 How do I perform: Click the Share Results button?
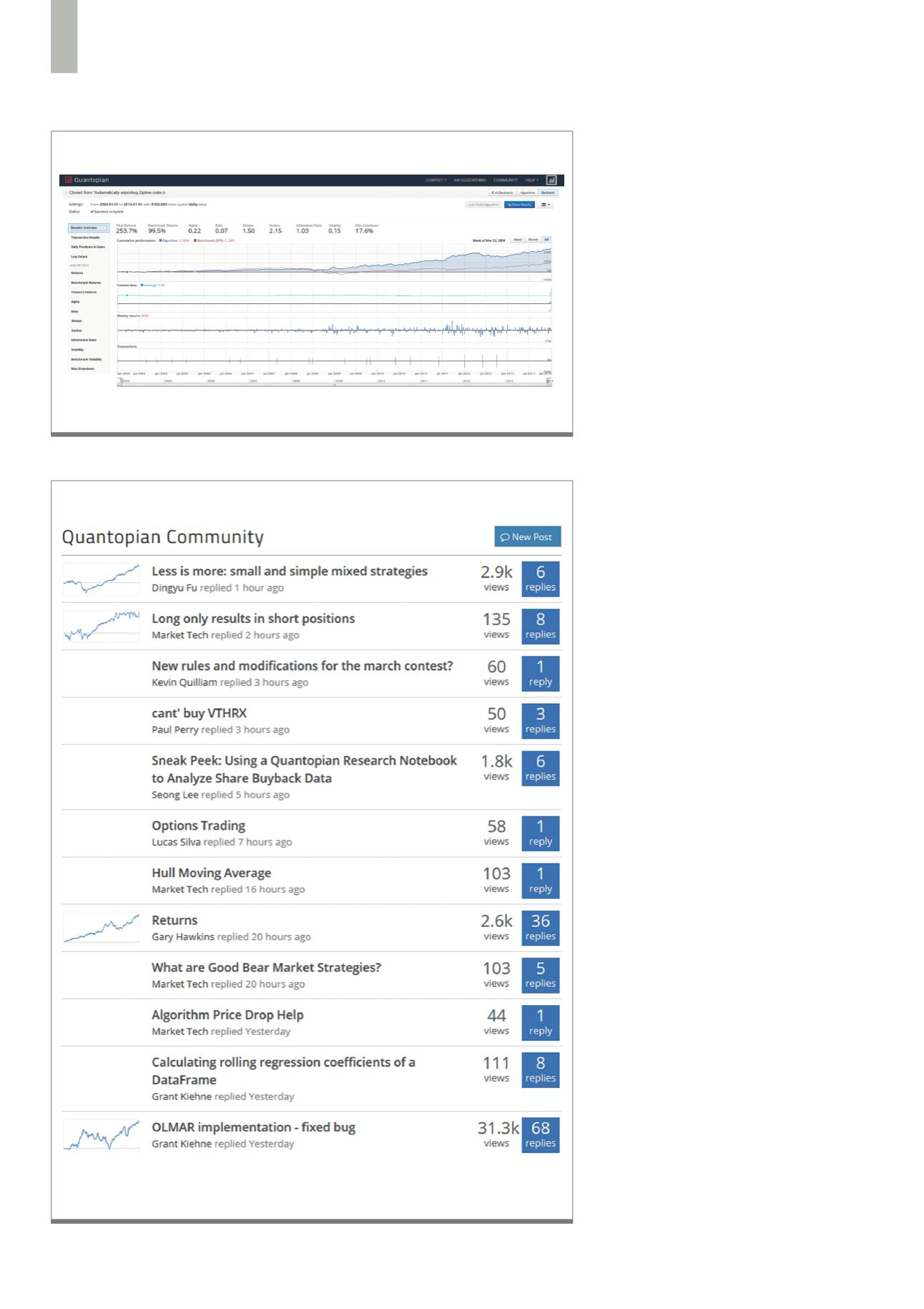[519, 205]
